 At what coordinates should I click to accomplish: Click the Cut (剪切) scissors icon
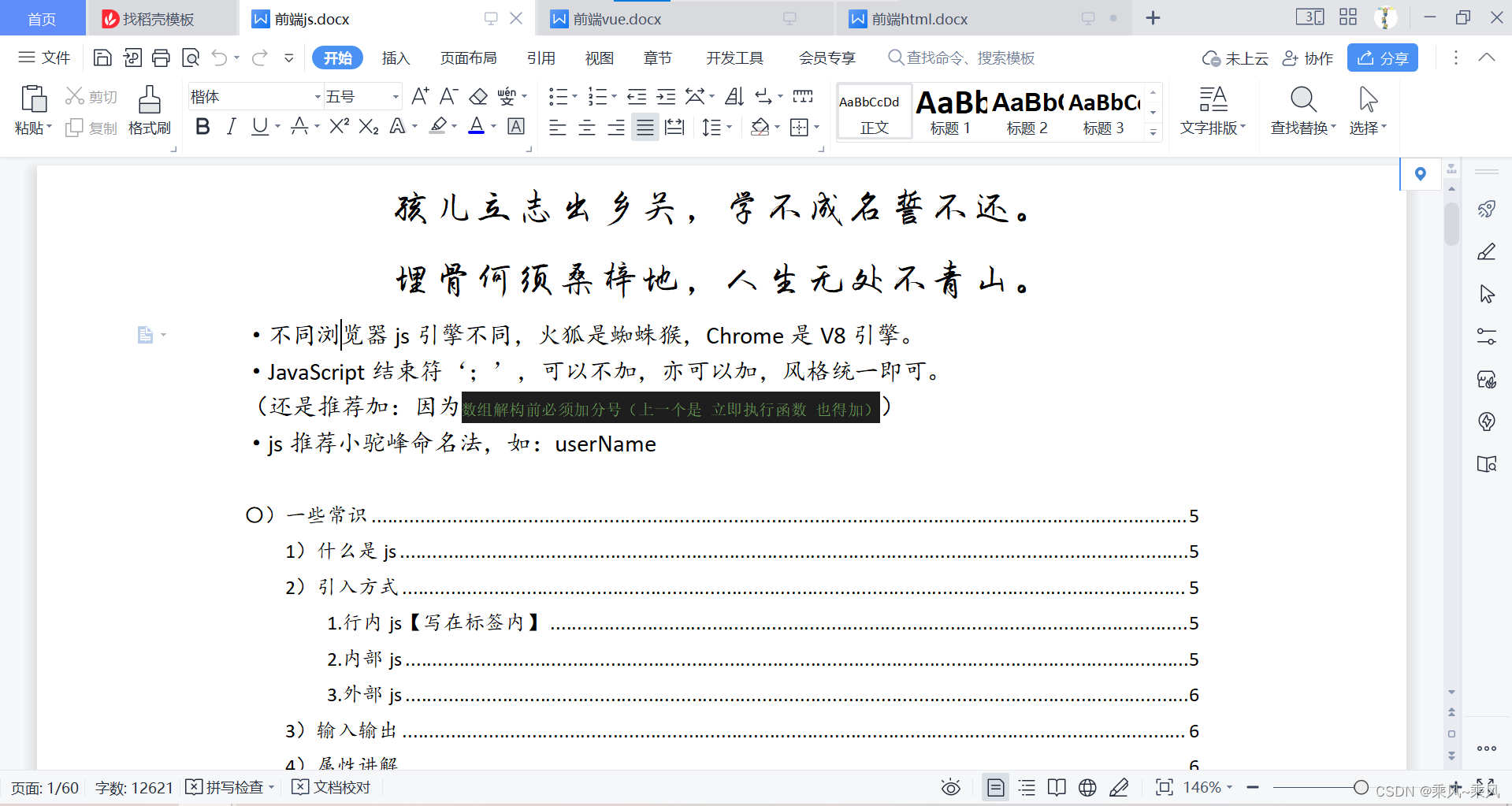coord(75,96)
